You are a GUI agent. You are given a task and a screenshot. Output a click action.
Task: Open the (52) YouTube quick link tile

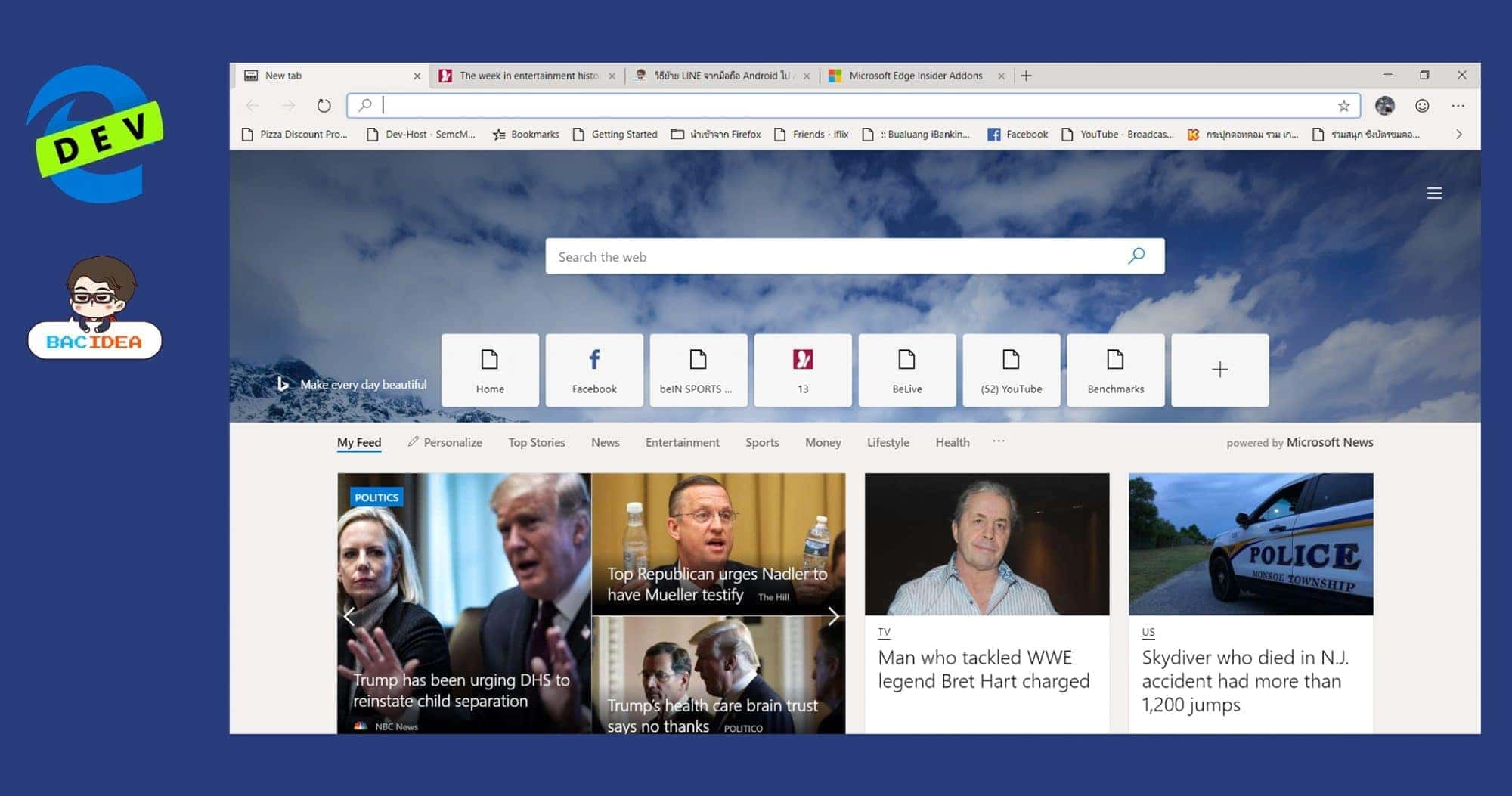[x=1012, y=370]
